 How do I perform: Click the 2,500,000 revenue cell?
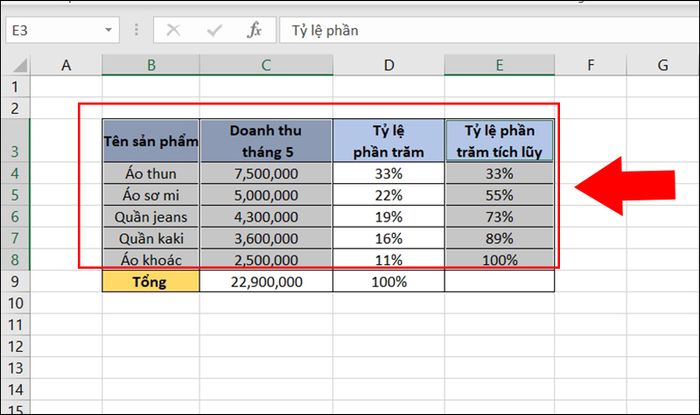[266, 260]
